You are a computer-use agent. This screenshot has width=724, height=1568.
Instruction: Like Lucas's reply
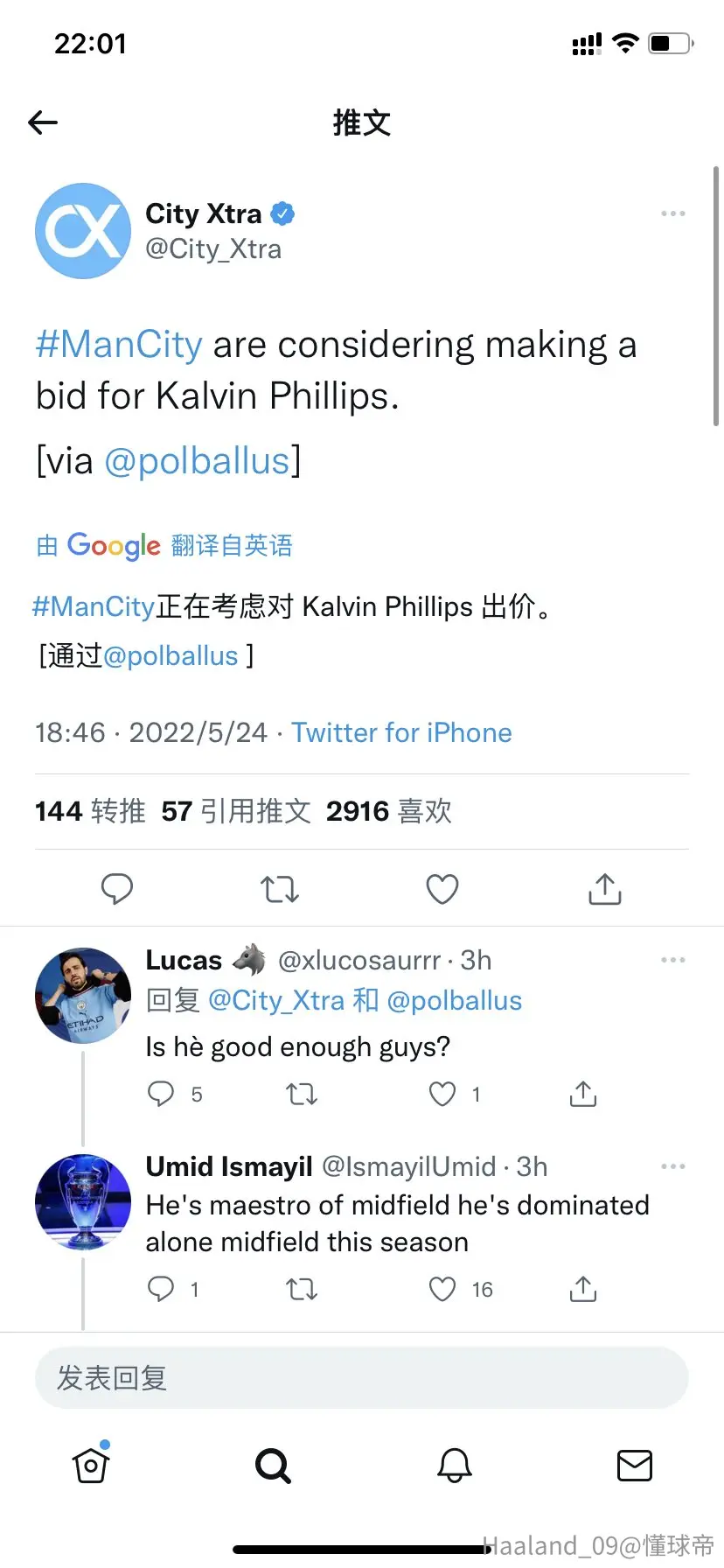point(442,1094)
